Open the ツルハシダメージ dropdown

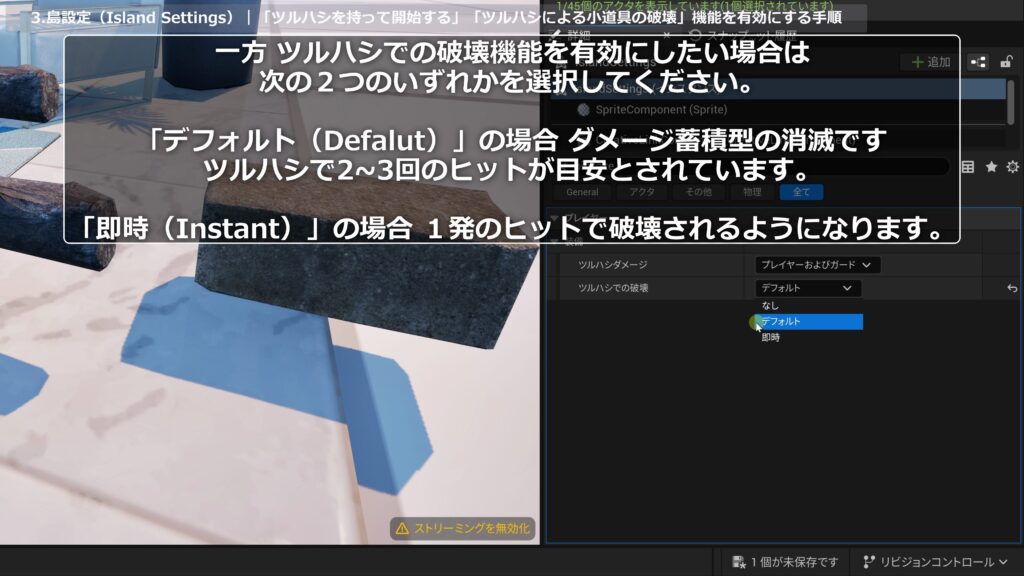click(x=818, y=264)
